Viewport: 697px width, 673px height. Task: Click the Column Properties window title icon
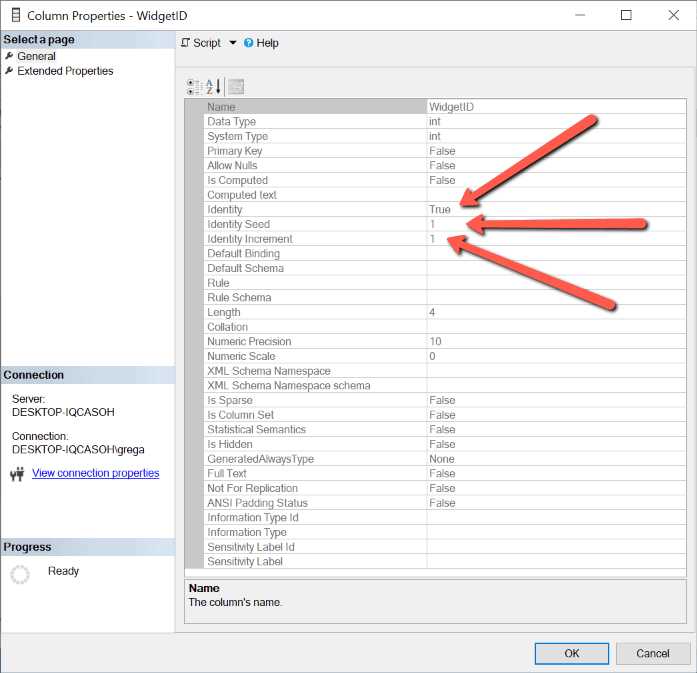point(14,15)
